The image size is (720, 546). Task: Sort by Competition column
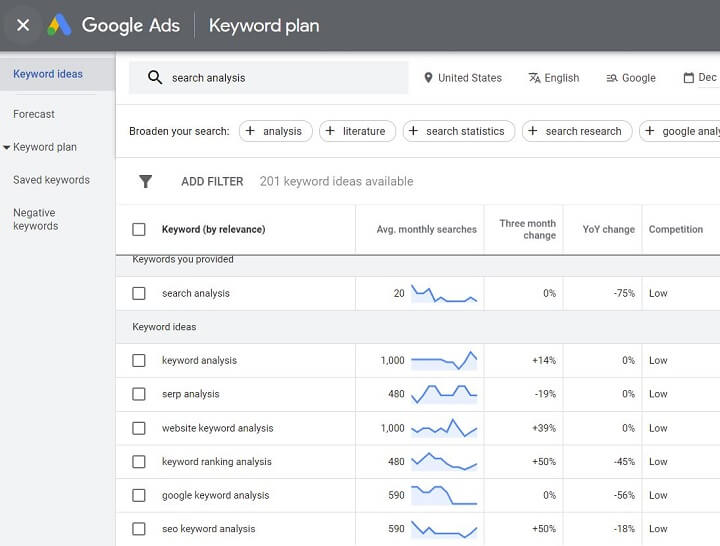tap(675, 229)
